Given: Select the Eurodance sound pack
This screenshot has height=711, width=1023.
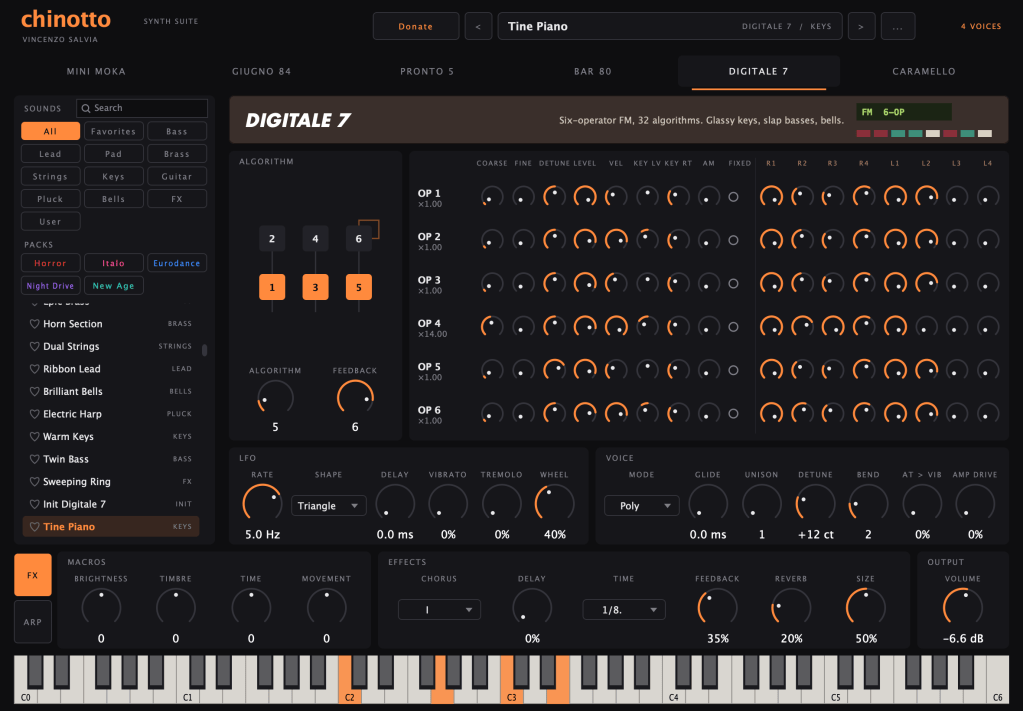Looking at the screenshot, I should (177, 263).
